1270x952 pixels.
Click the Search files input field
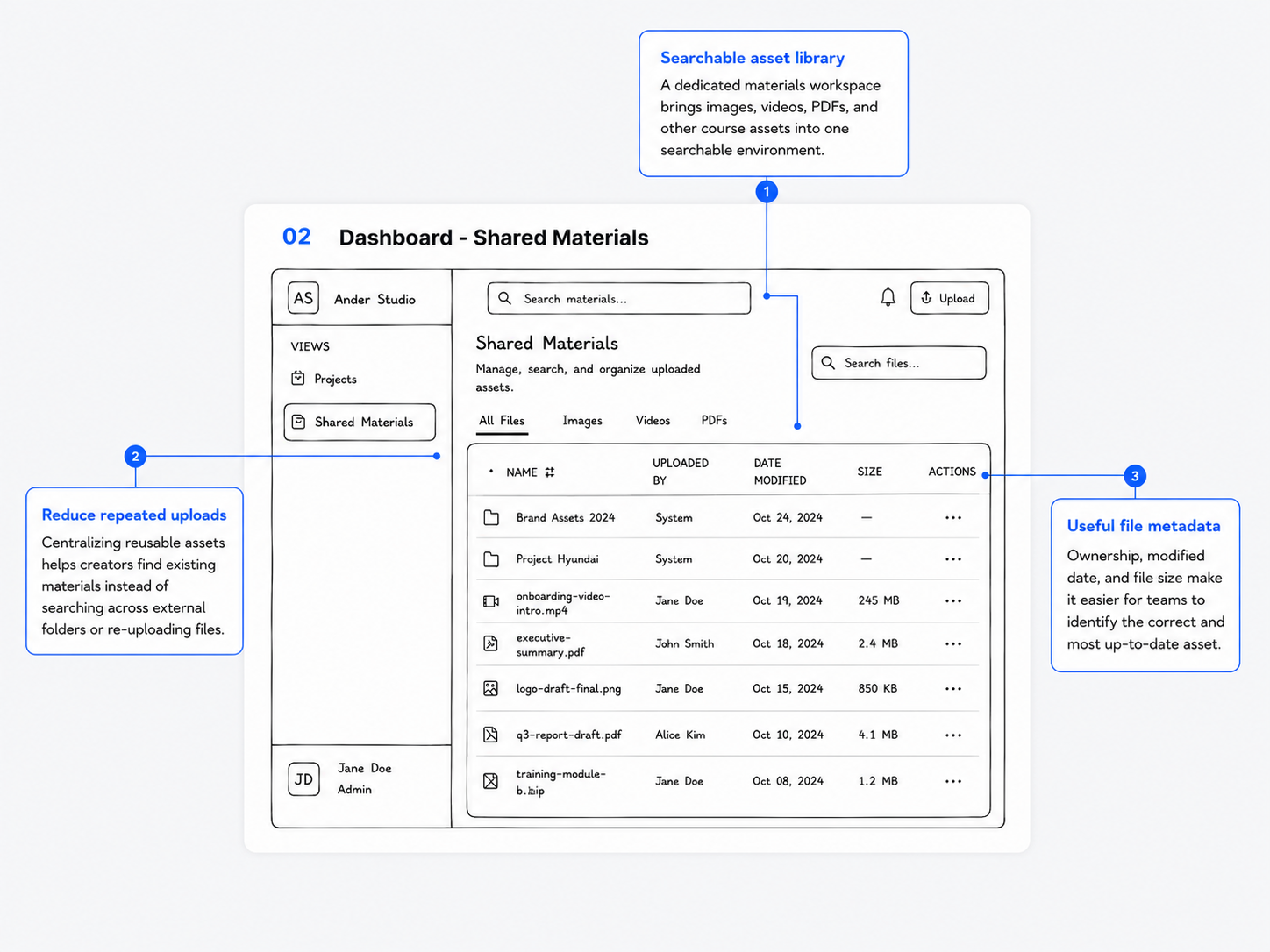(x=899, y=363)
